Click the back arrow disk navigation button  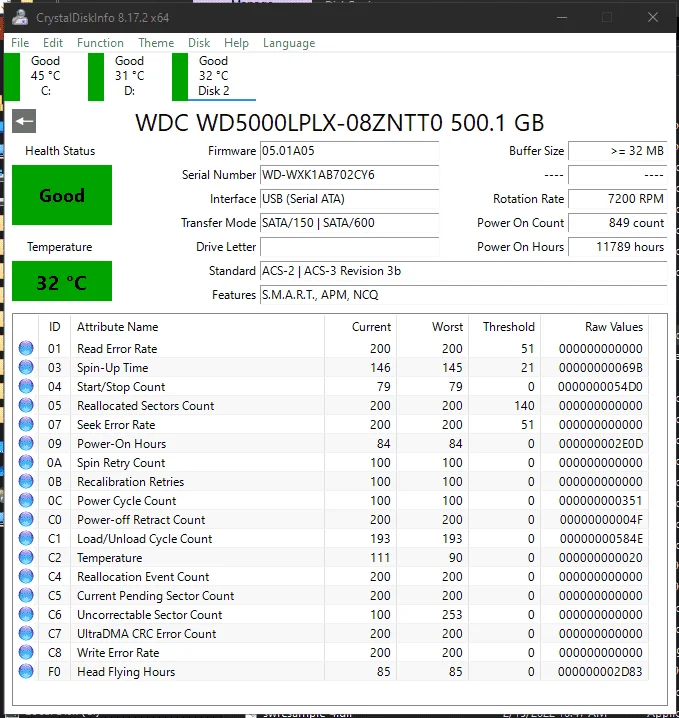[x=24, y=121]
